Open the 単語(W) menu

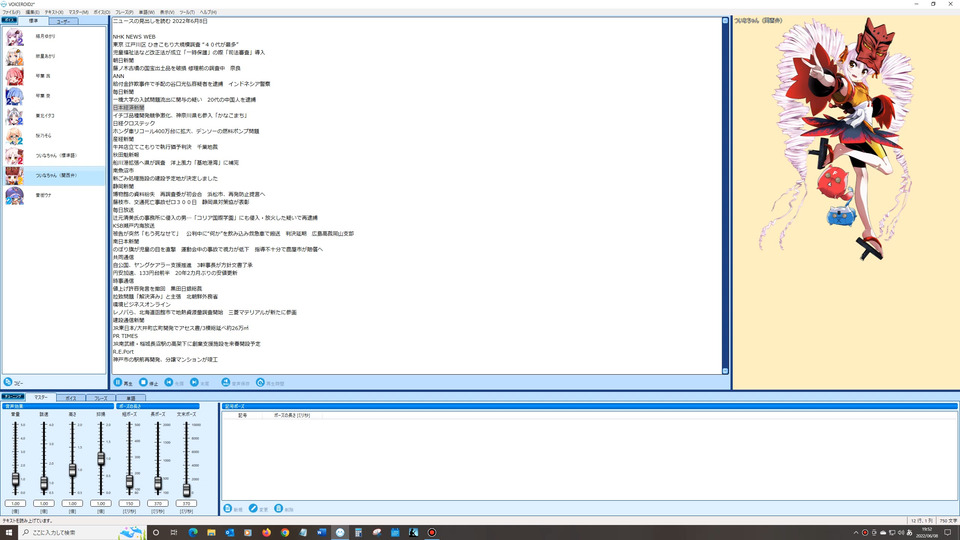click(x=147, y=12)
